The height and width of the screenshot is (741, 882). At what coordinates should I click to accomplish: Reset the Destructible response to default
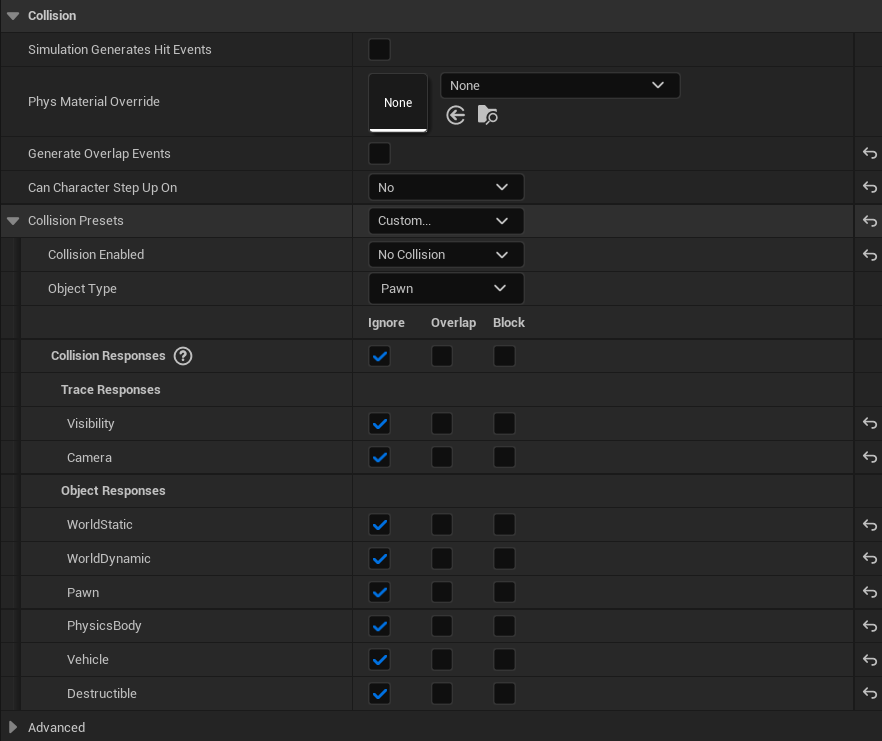869,693
